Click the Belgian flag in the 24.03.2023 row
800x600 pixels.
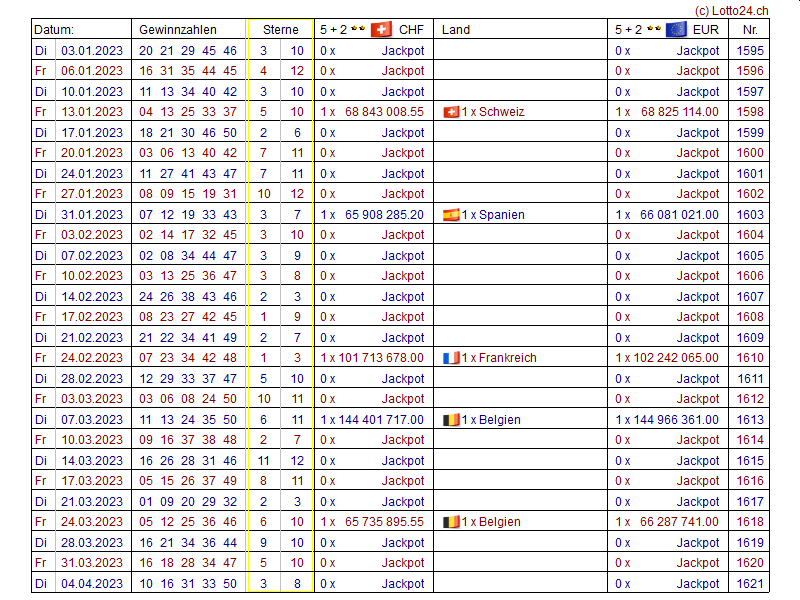[450, 522]
